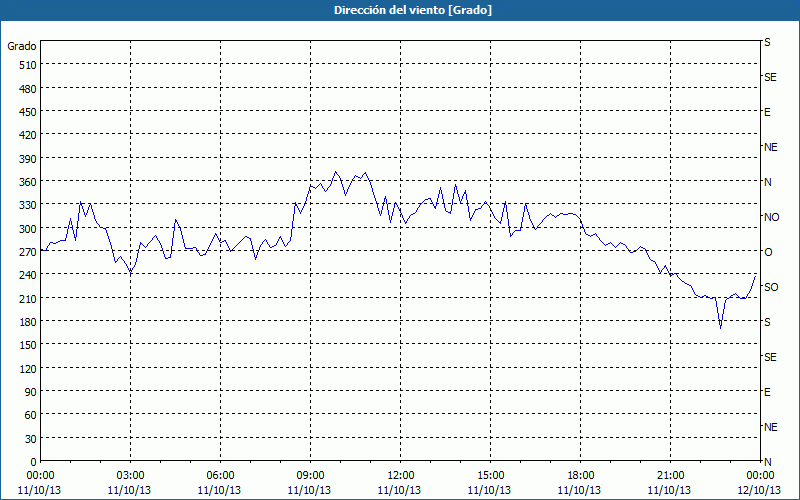Select the 60 degree axis label
The image size is (800, 500).
31,415
